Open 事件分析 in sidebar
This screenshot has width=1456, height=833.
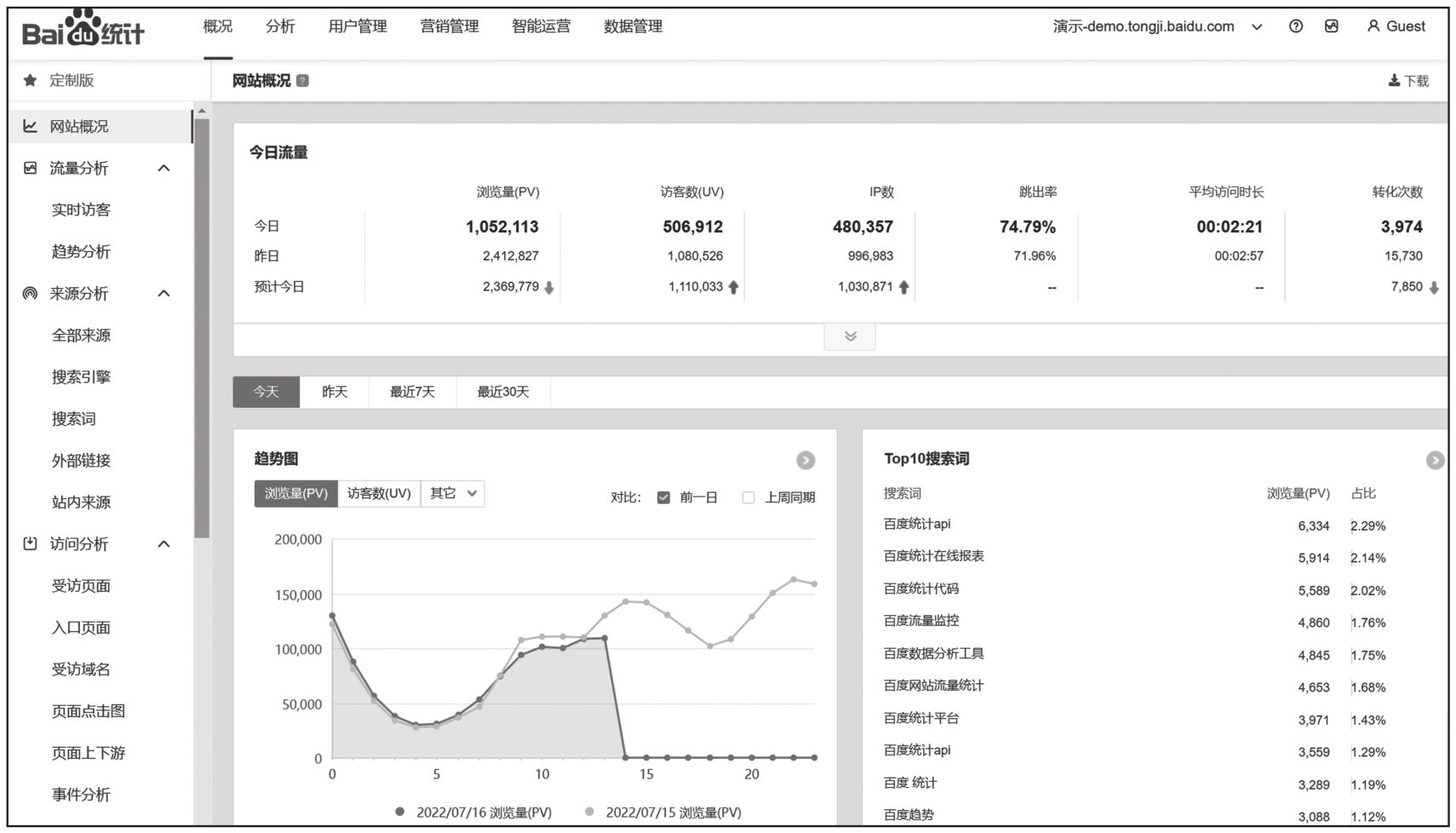click(x=81, y=794)
